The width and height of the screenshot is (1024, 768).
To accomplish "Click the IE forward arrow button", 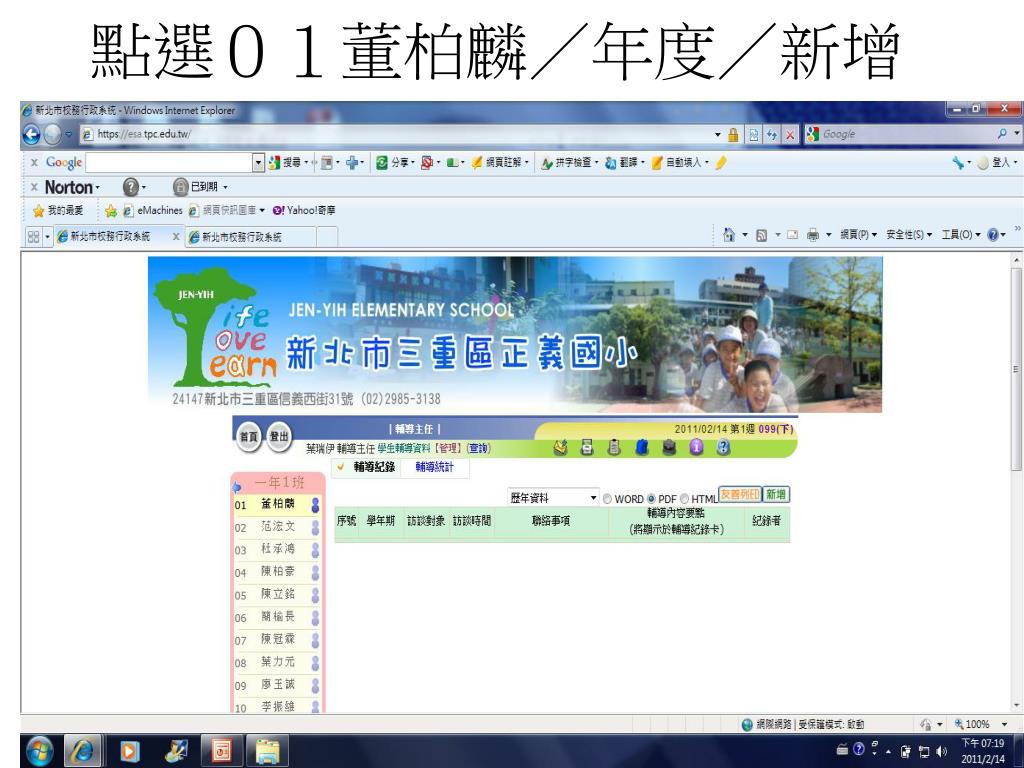I will (53, 135).
